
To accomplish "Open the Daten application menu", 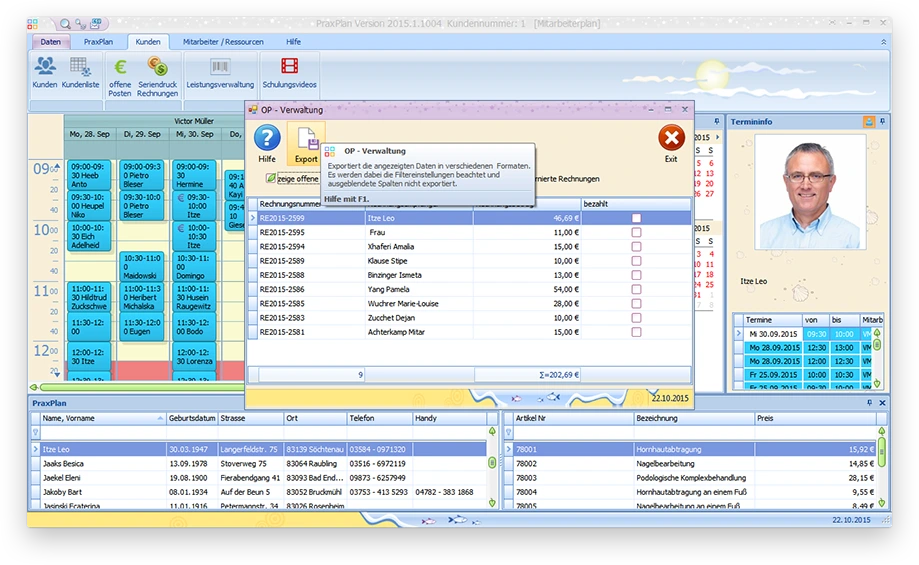I will (x=50, y=42).
